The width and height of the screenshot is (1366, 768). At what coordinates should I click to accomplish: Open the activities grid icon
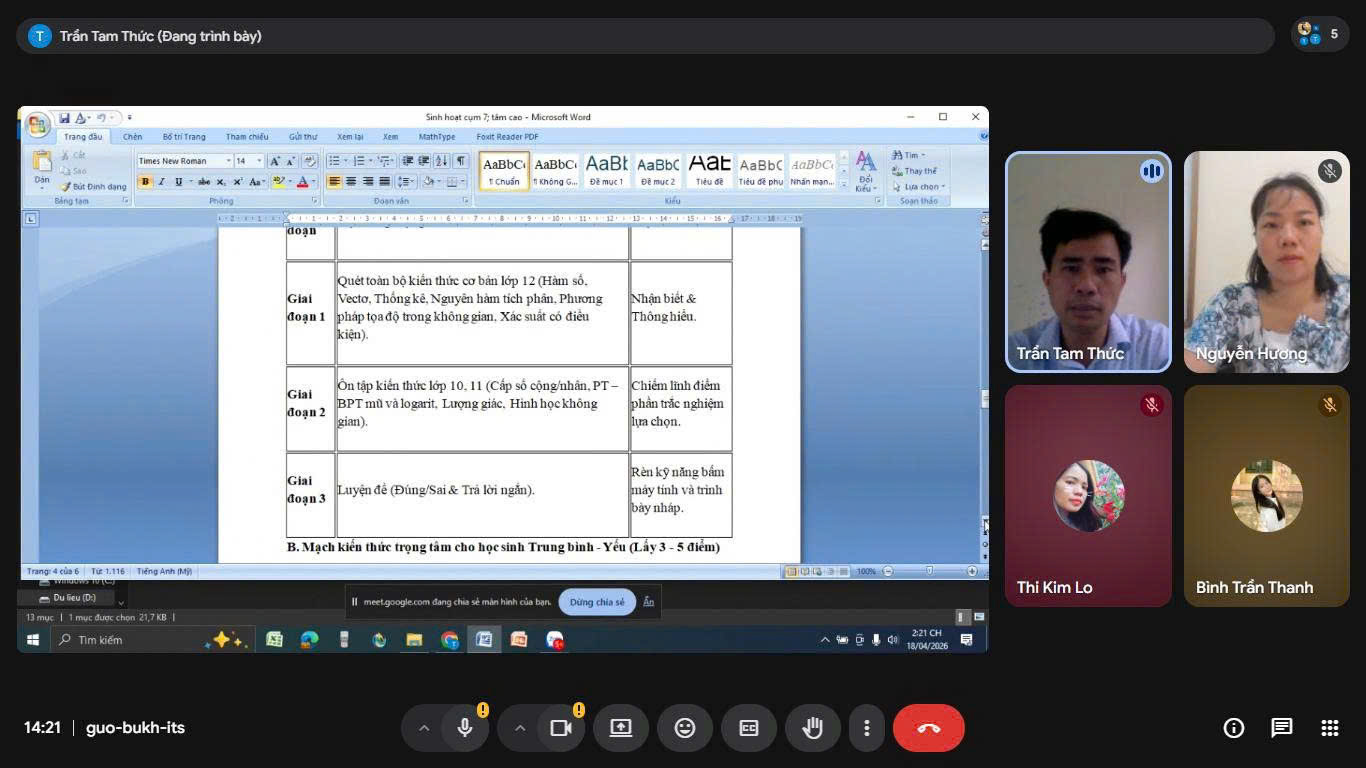pyautogui.click(x=1329, y=728)
